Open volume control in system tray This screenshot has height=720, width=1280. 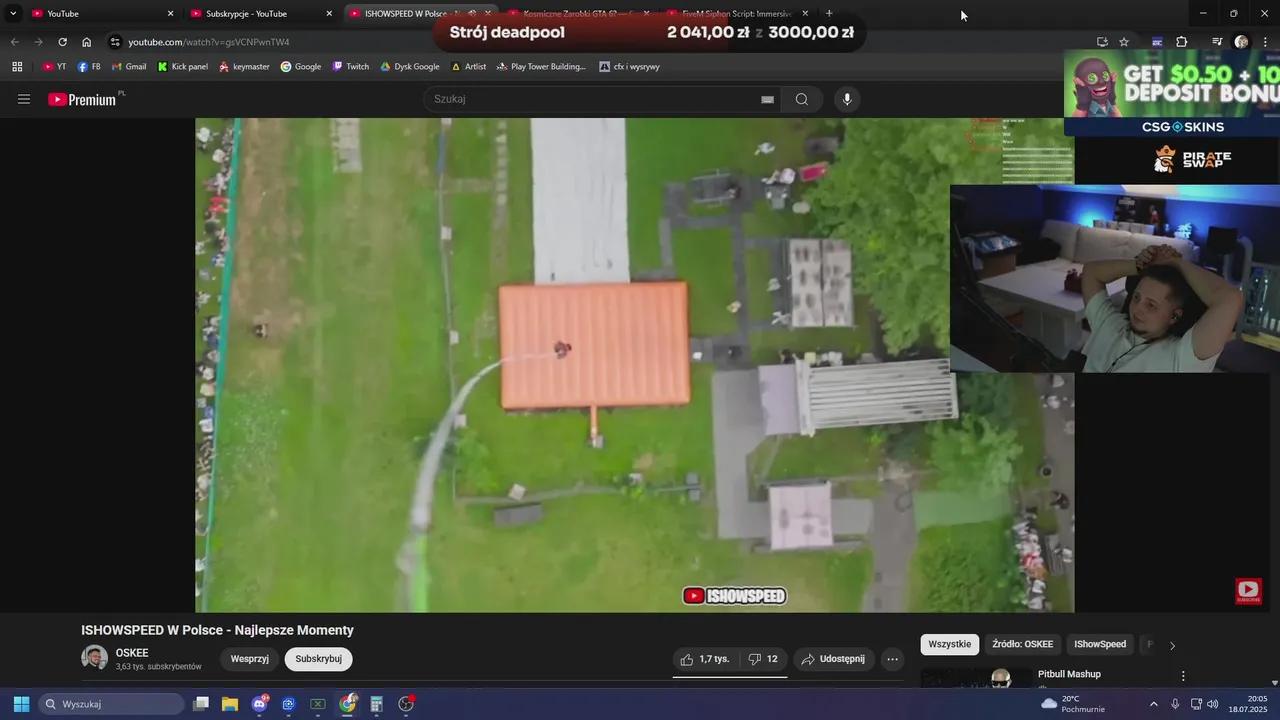tap(1212, 704)
